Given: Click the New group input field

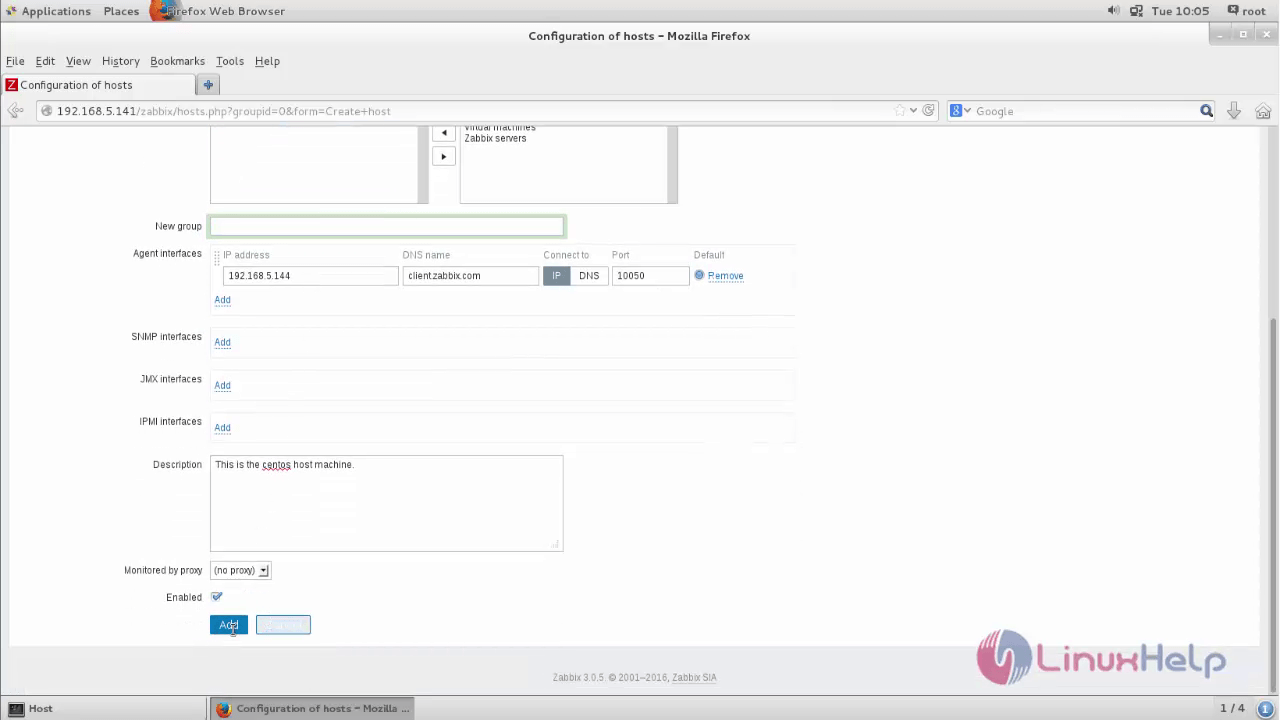Looking at the screenshot, I should pyautogui.click(x=387, y=226).
